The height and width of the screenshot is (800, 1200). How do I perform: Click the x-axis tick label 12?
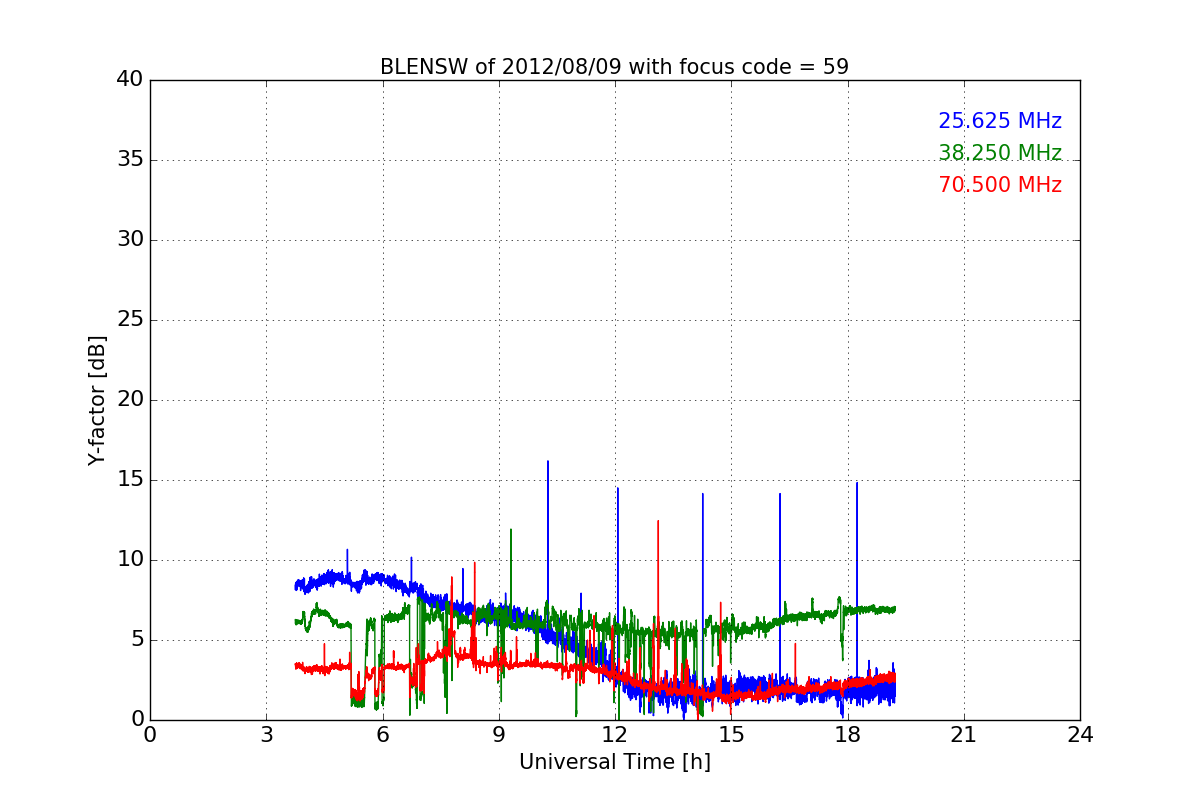click(x=615, y=735)
